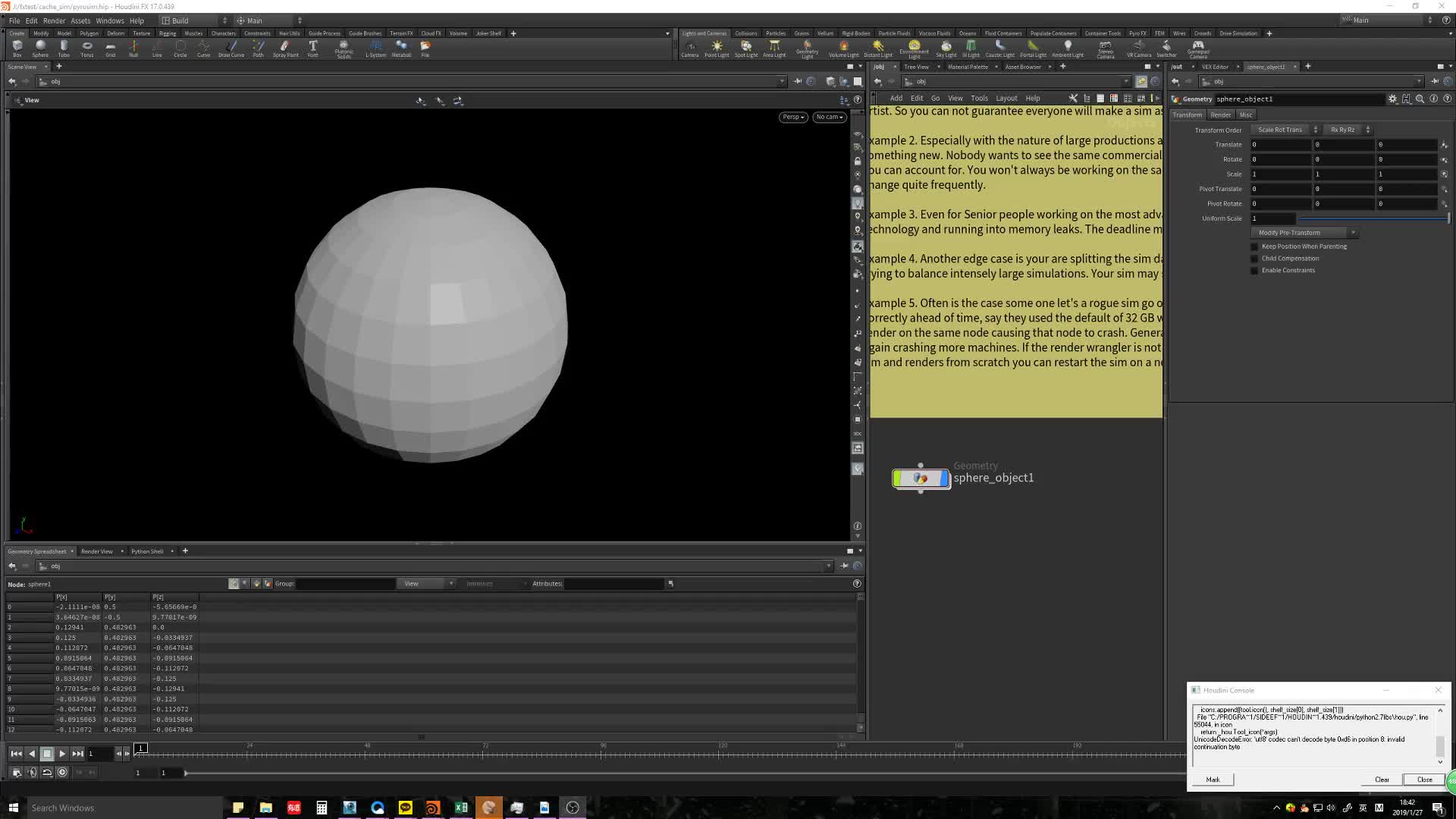Click the Mark button in console
The image size is (1456, 819).
click(x=1213, y=780)
